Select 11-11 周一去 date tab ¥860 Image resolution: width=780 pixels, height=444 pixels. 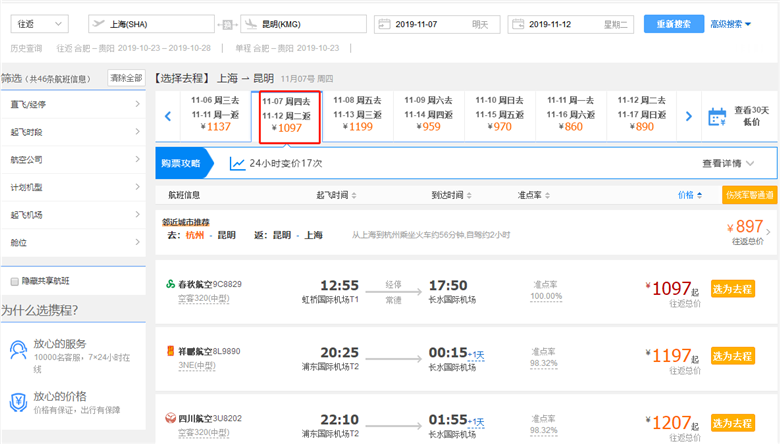[x=571, y=114]
